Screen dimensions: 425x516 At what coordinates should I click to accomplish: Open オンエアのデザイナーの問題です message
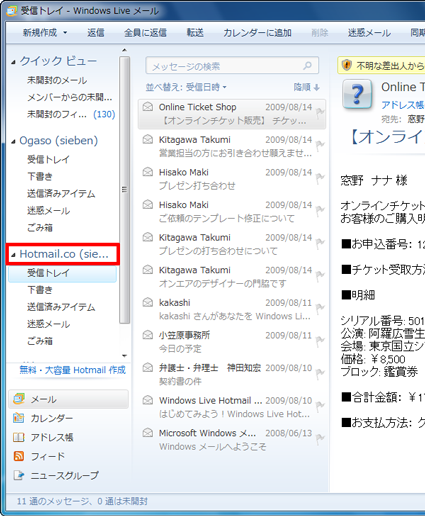(x=232, y=277)
